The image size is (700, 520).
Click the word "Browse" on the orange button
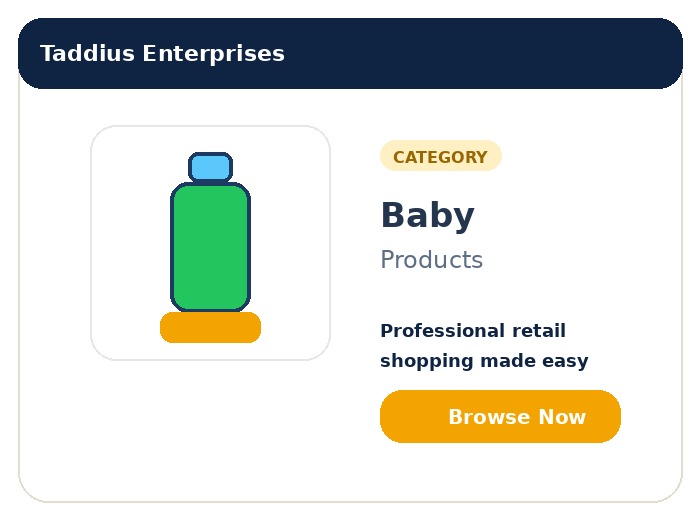click(489, 417)
